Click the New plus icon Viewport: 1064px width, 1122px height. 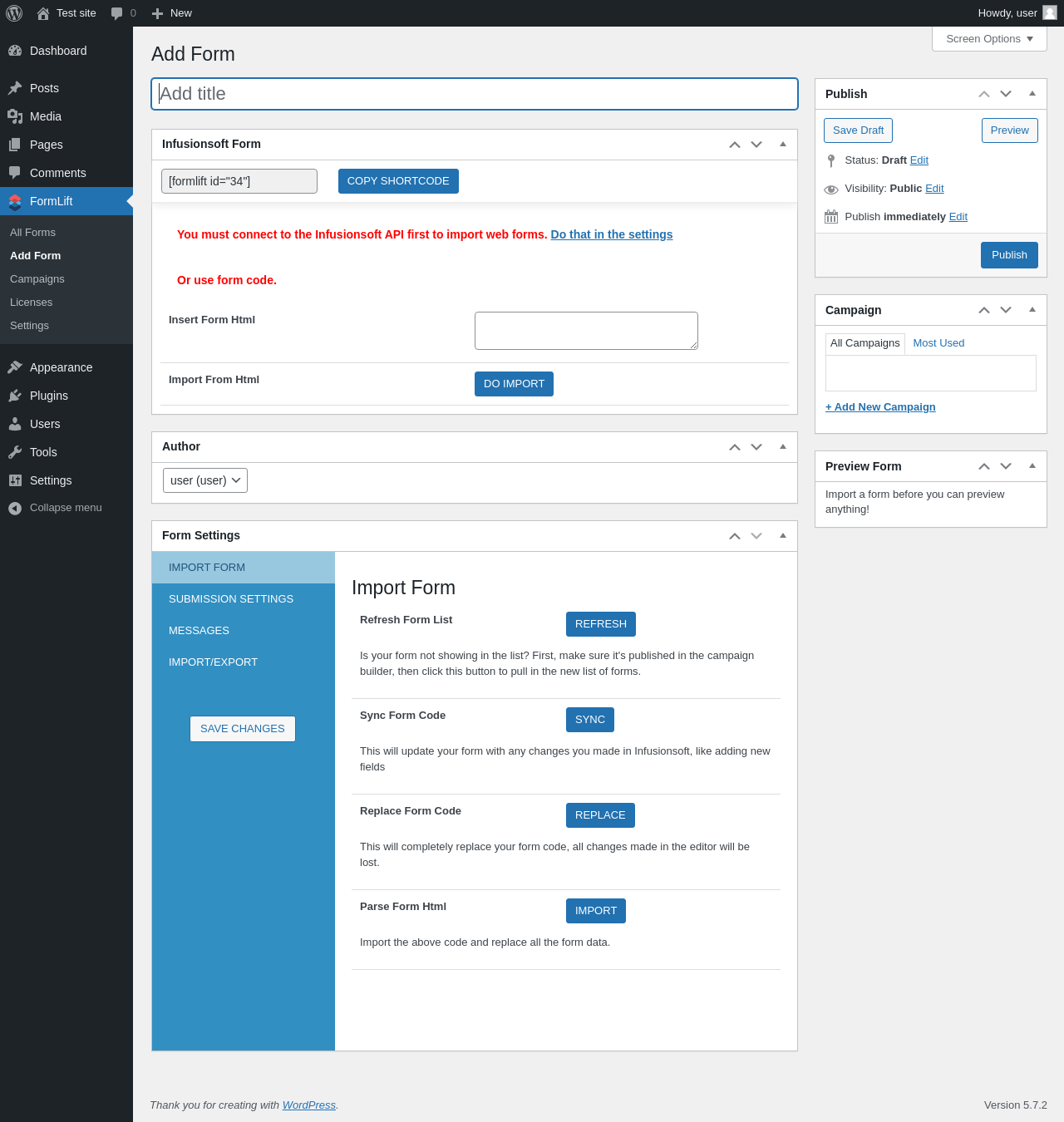tap(157, 13)
